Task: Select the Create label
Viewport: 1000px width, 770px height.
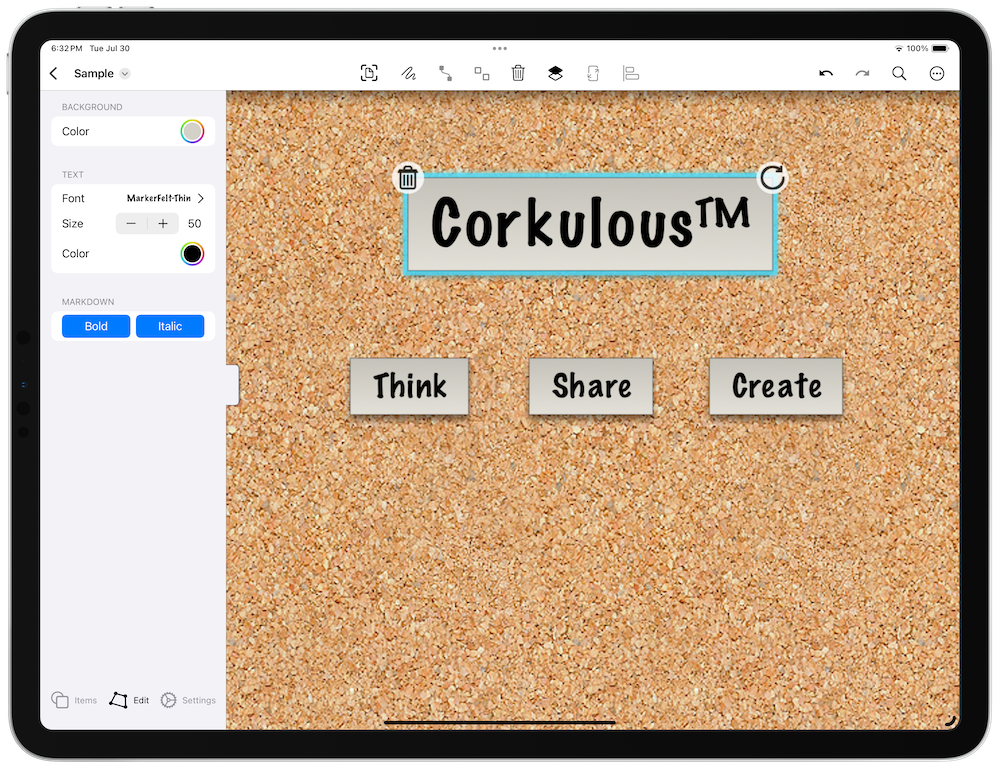Action: point(776,387)
